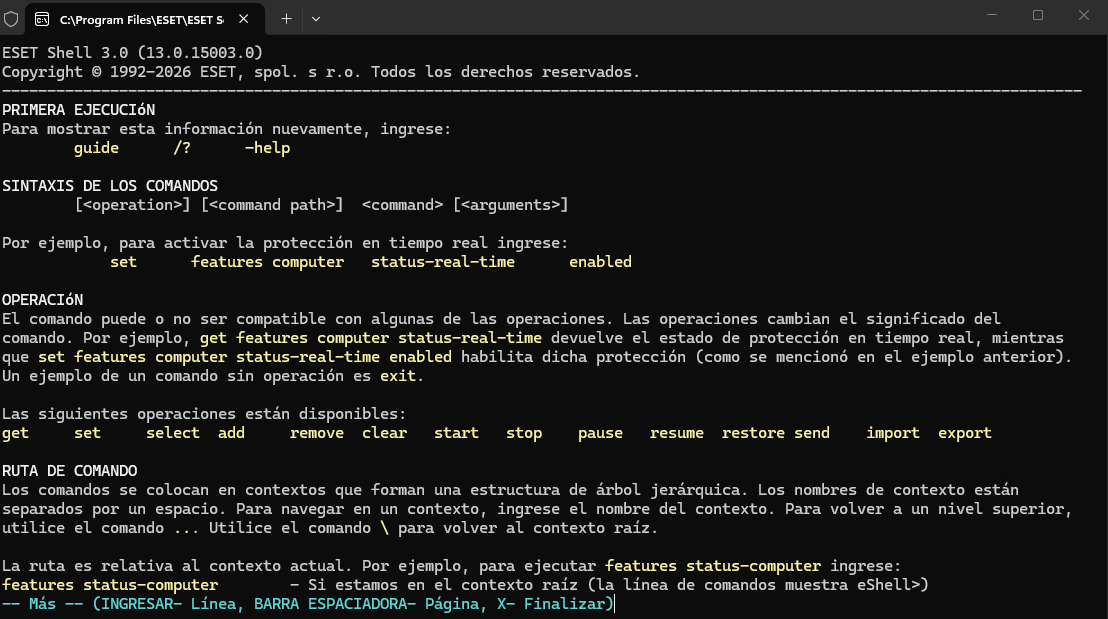The image size is (1108, 619).
Task: Click the 'OPERACIÓN' heading
Action: point(42,300)
